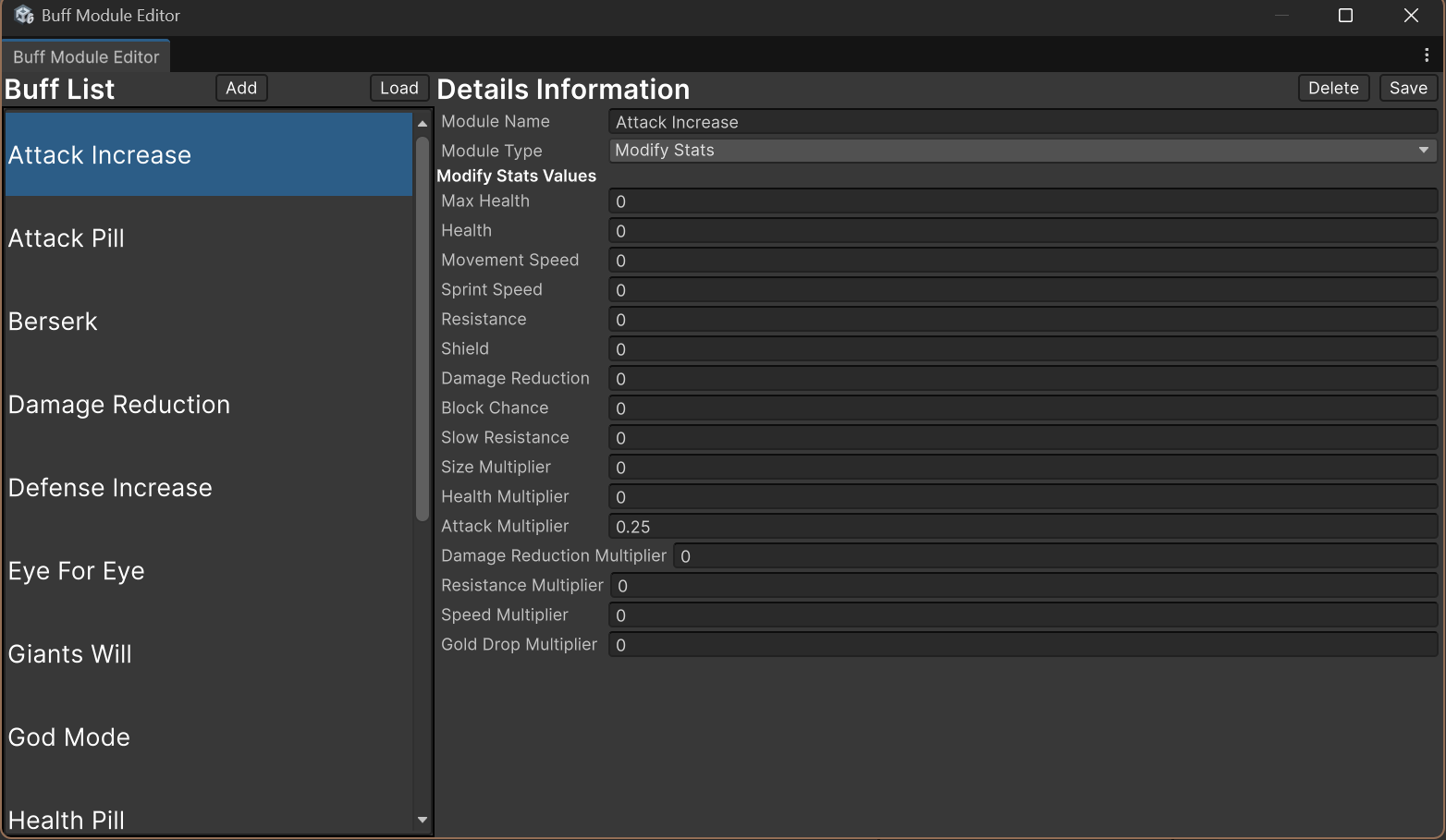
Task: Click the Attack Multiplier label
Action: [505, 526]
